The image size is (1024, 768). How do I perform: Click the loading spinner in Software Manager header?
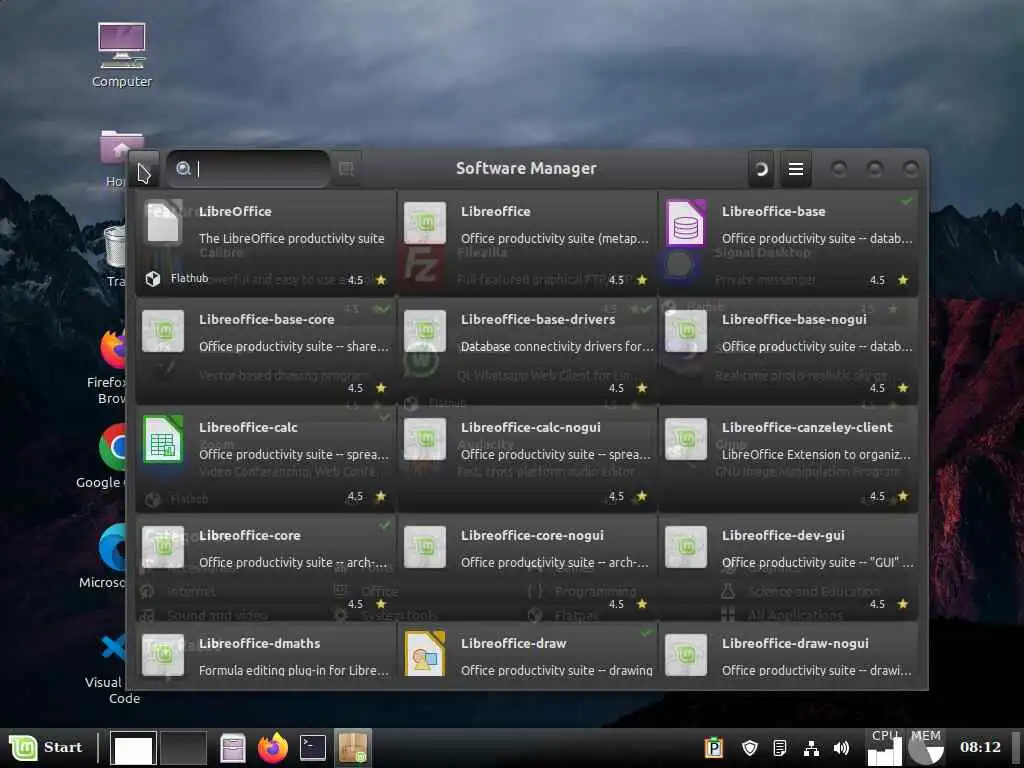[x=761, y=170]
